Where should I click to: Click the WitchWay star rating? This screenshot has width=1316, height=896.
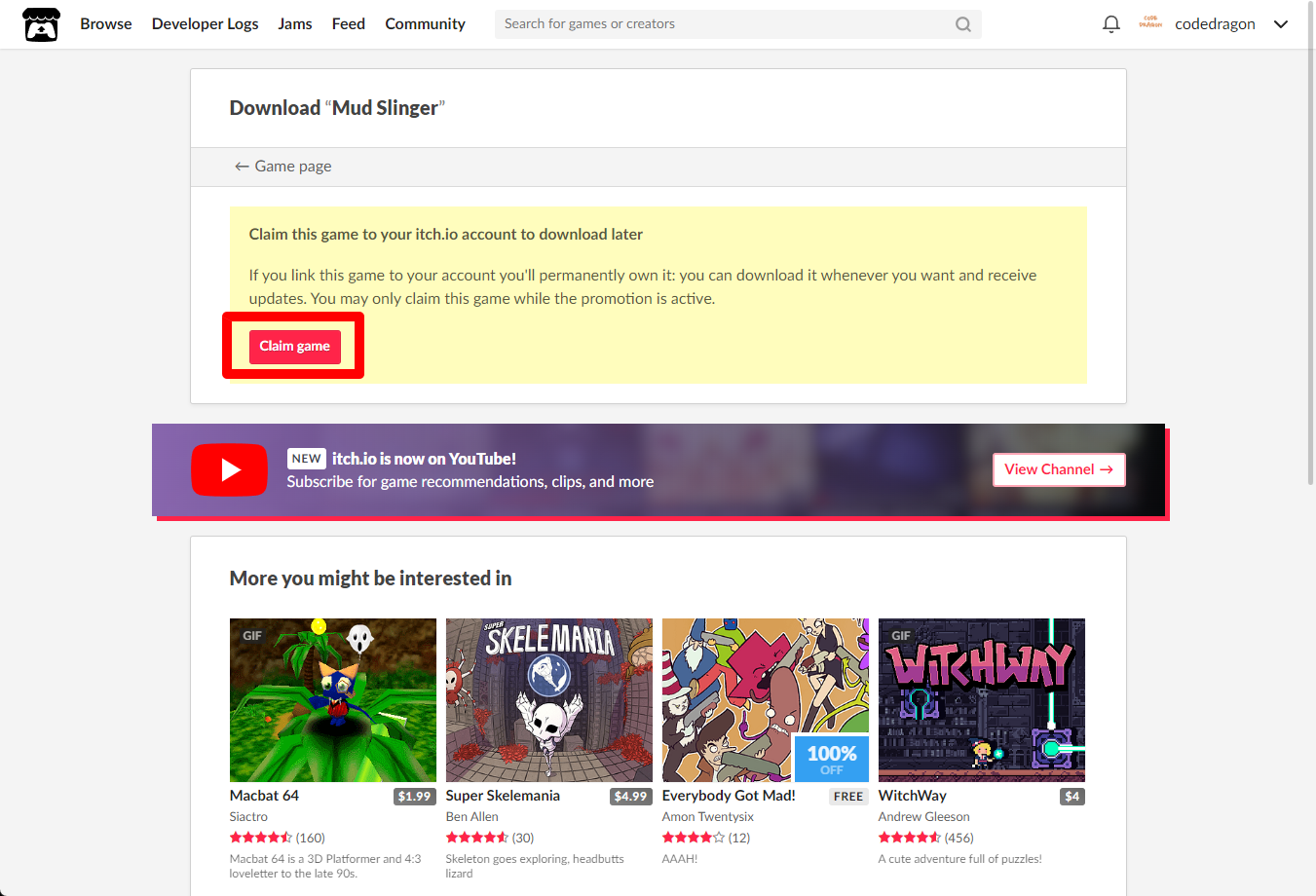(910, 838)
